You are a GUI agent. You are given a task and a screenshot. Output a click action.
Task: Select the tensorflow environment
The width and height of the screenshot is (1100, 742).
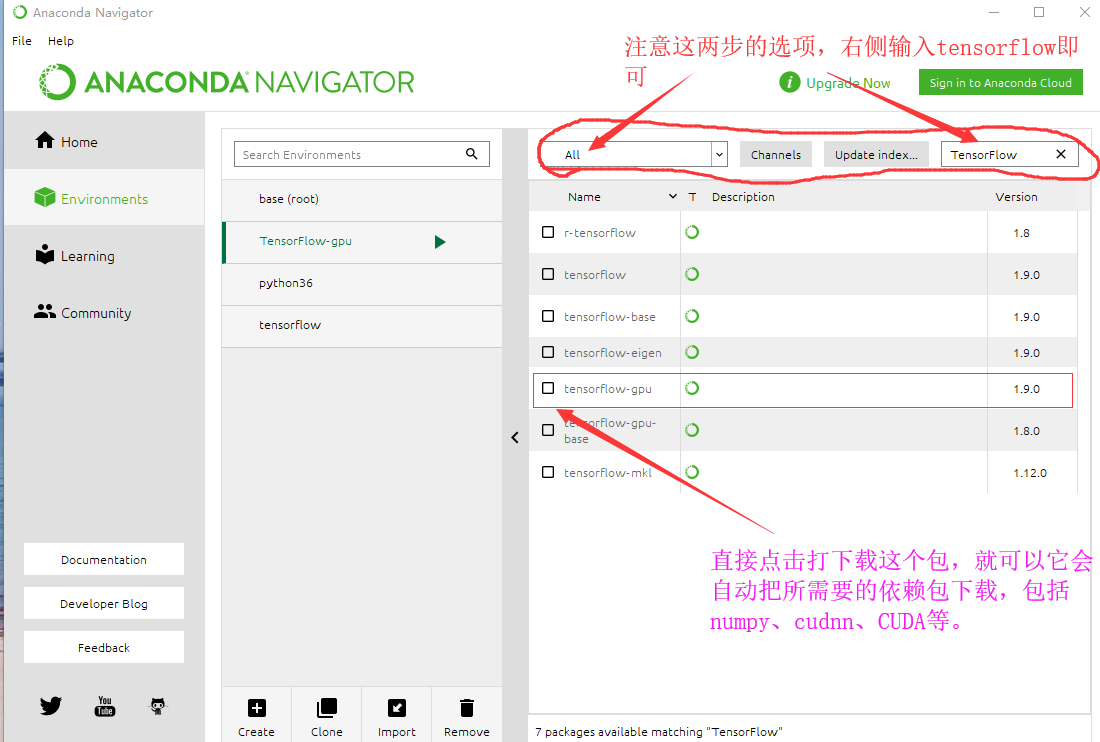362,325
